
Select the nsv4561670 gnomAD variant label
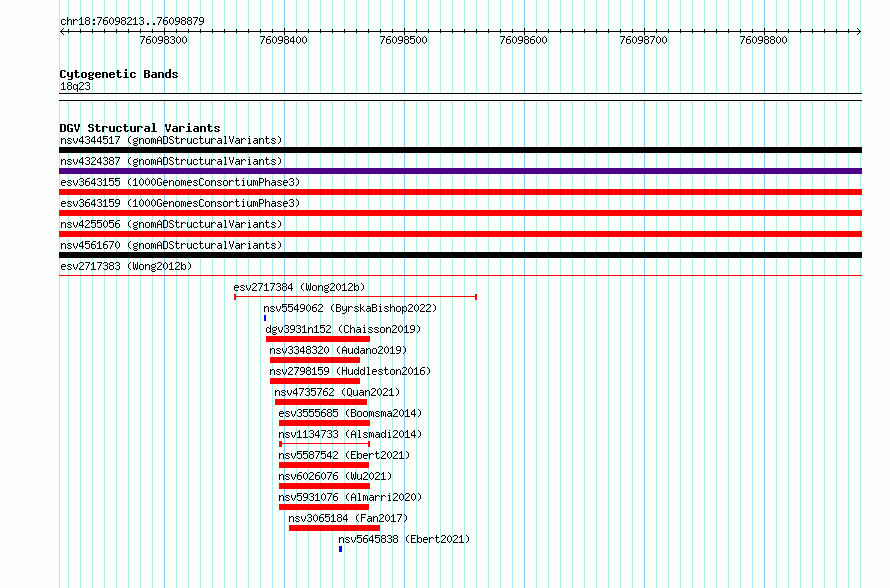point(171,245)
